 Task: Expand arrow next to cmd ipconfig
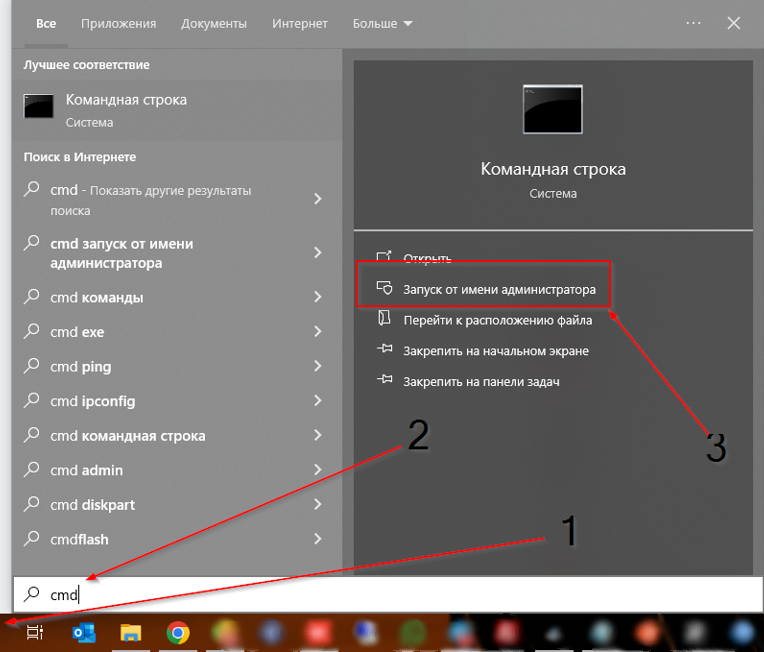(318, 401)
